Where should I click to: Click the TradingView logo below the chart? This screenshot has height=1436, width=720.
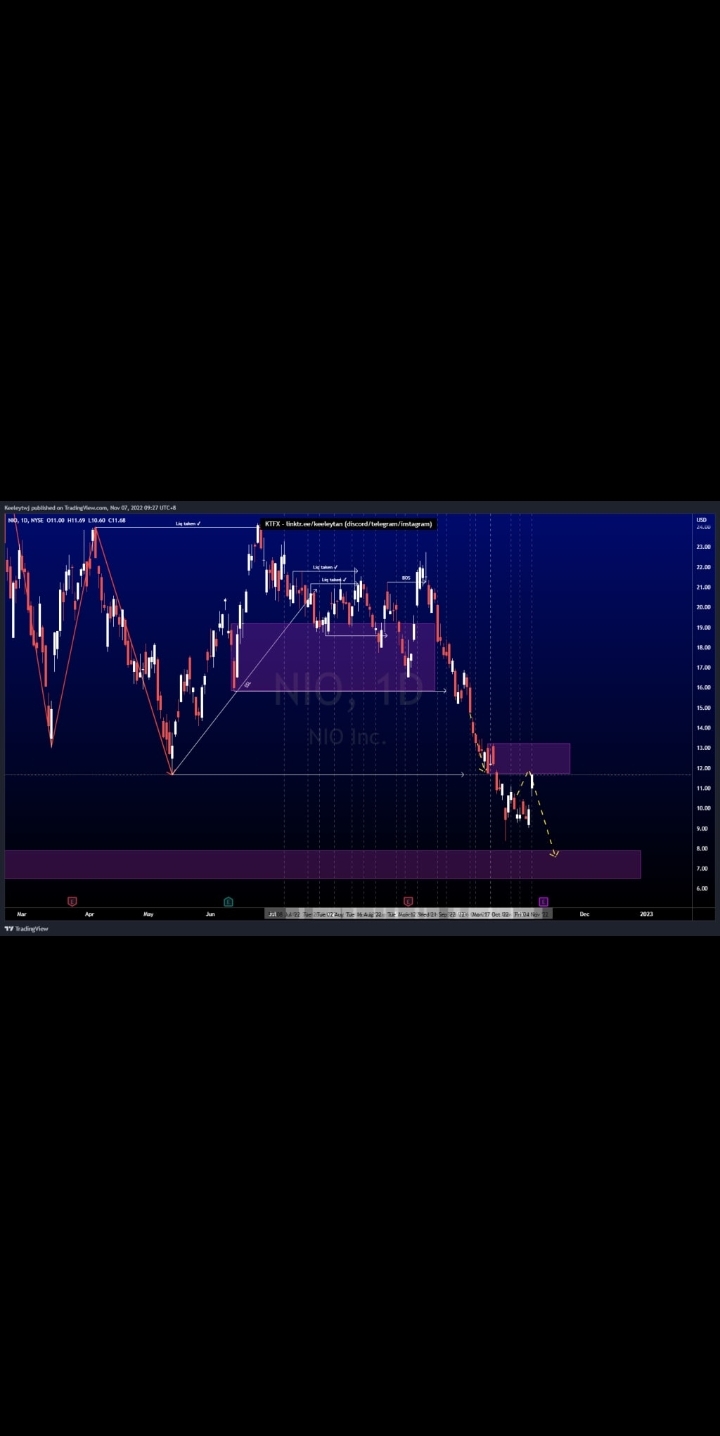pyautogui.click(x=26, y=929)
